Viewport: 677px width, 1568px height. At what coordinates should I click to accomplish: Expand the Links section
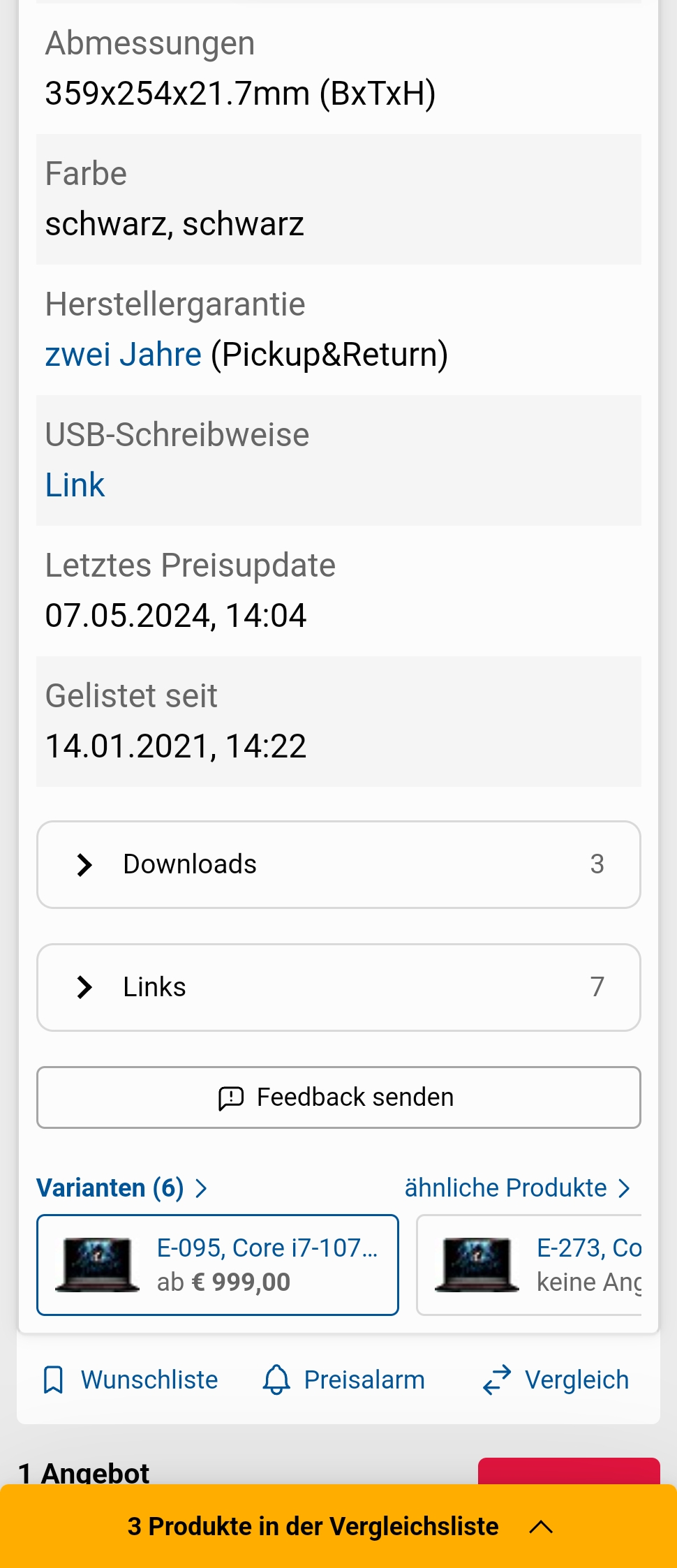[x=338, y=987]
